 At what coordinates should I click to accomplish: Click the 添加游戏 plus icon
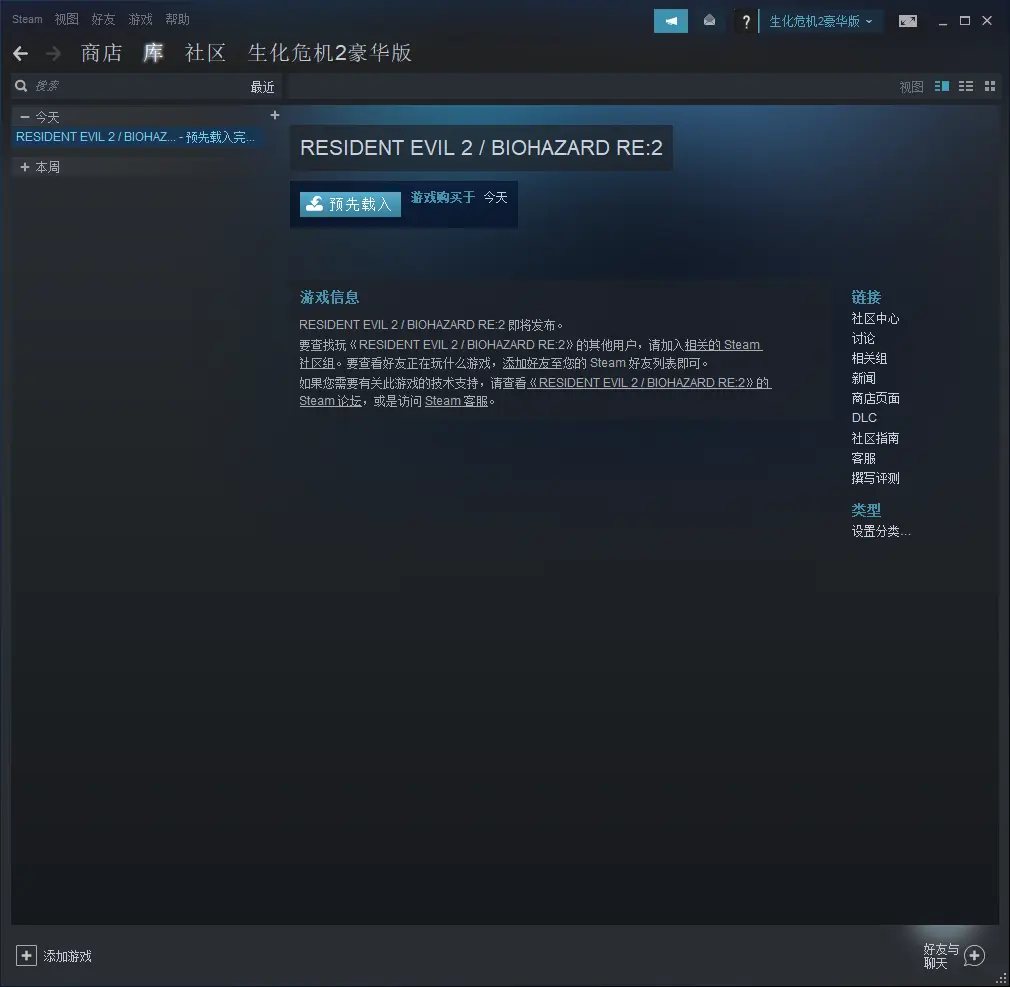[26, 955]
